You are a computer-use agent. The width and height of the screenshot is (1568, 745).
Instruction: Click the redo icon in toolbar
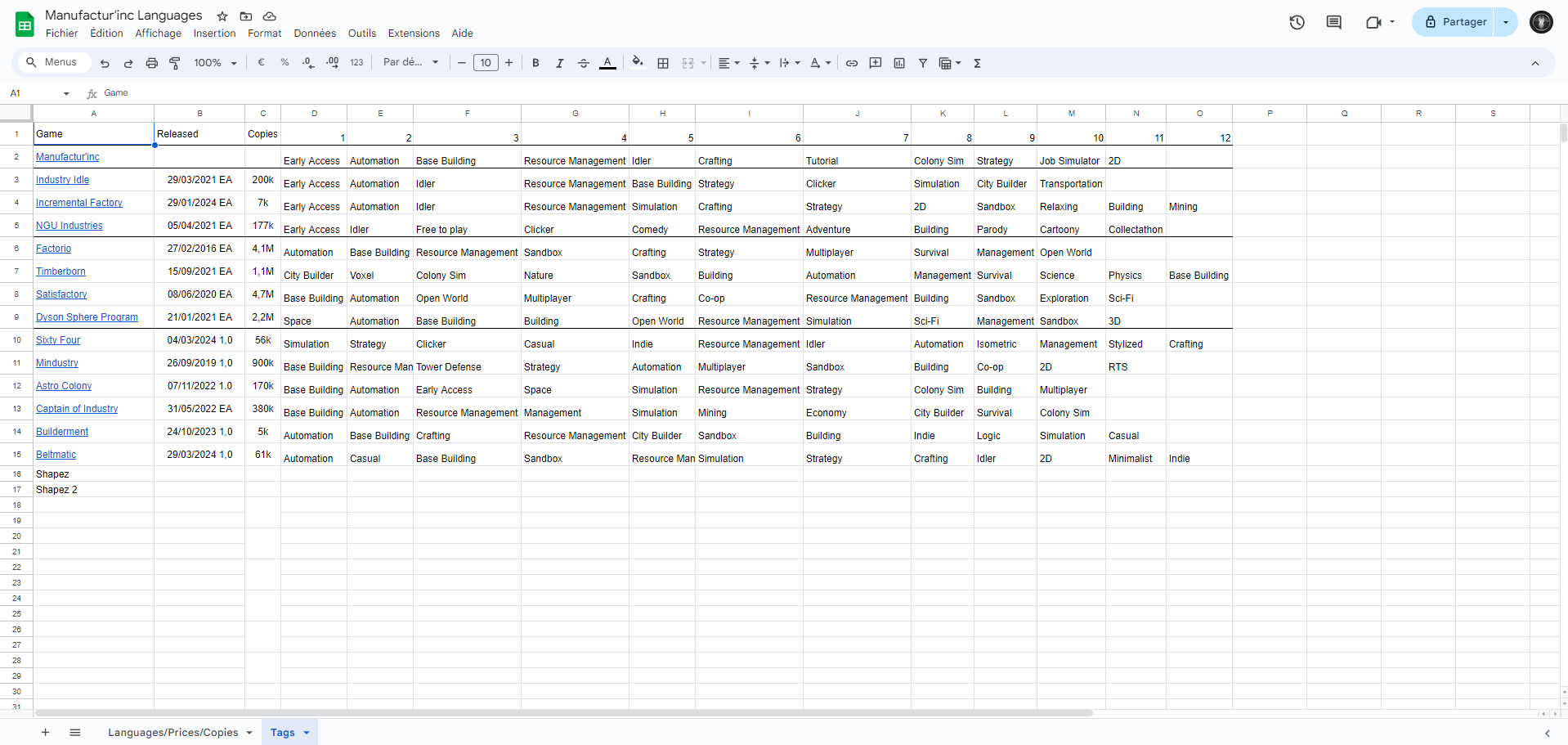pyautogui.click(x=128, y=63)
